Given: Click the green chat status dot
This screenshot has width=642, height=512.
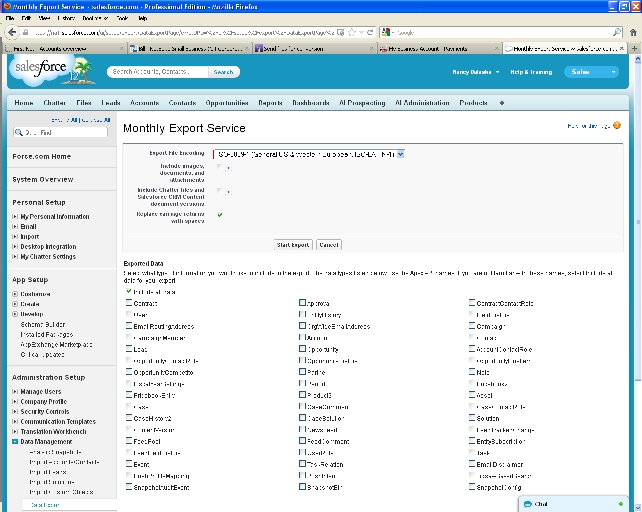Looking at the screenshot, I should pos(621,504).
